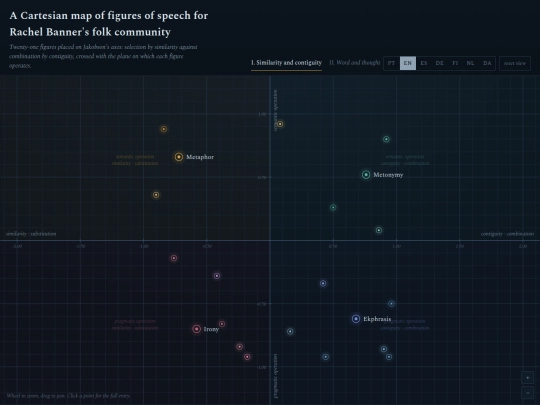Click the Metaphor label text

tap(200, 157)
